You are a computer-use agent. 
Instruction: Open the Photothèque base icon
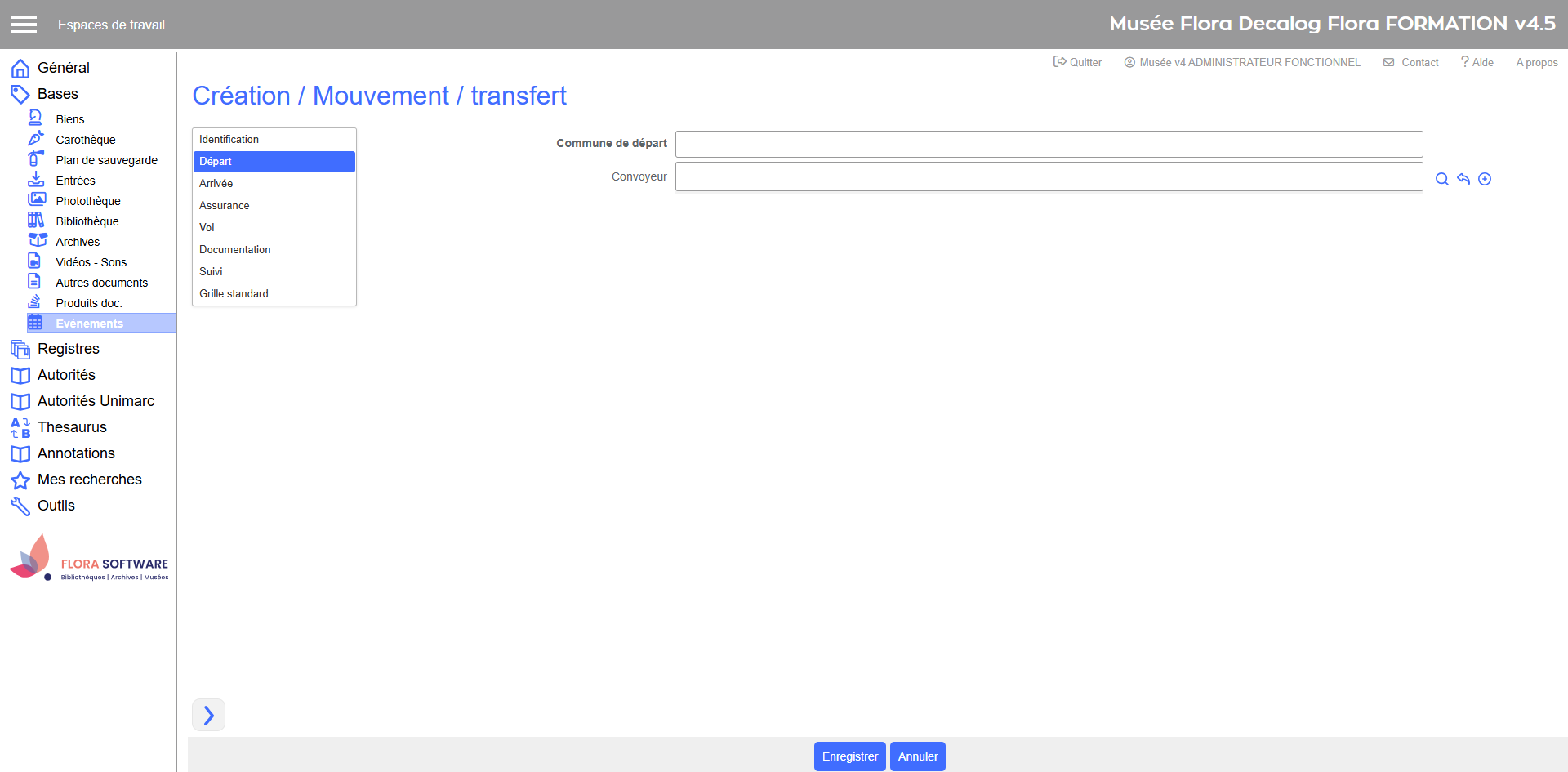click(37, 200)
